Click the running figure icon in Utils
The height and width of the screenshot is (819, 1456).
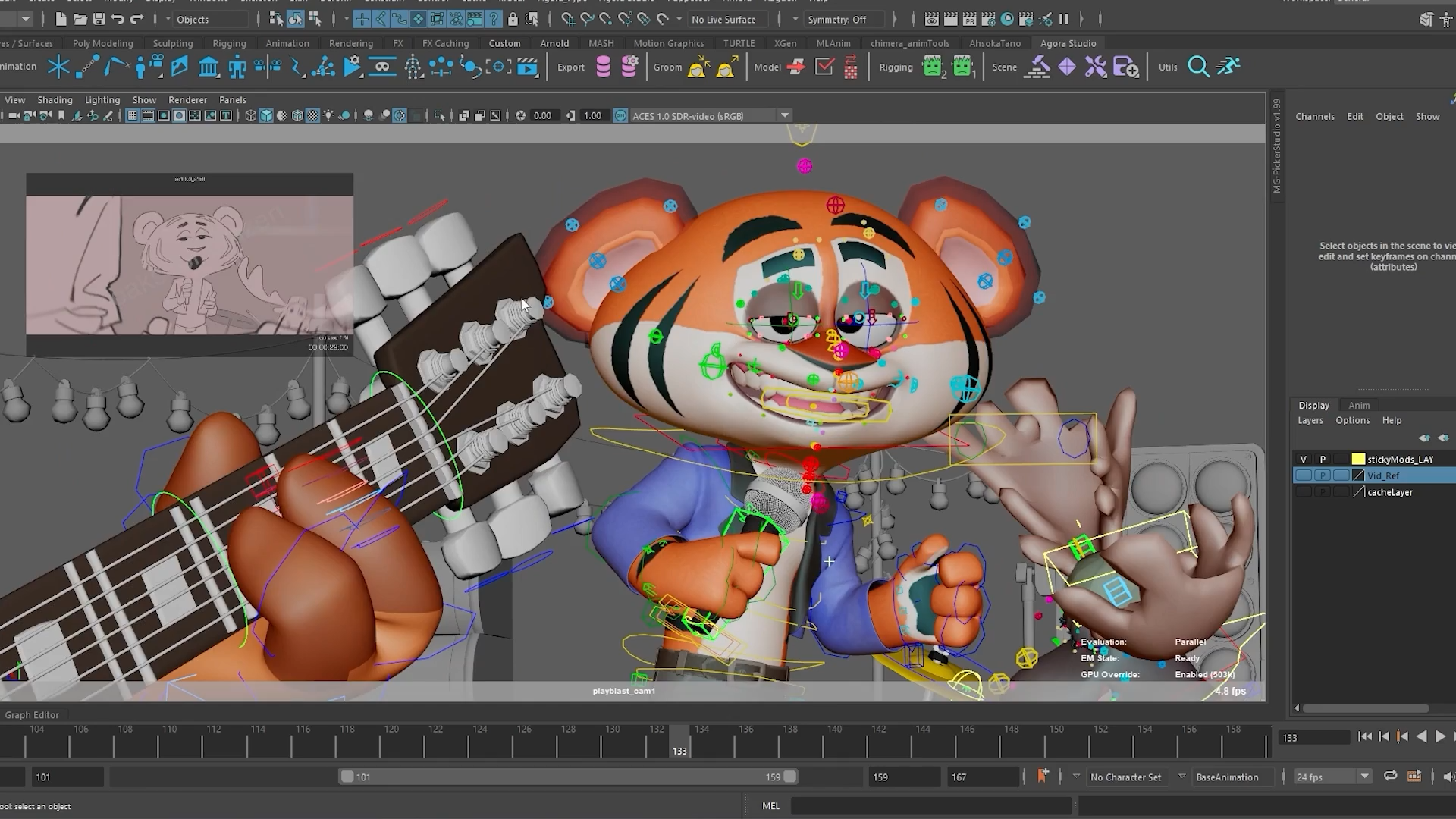click(x=1228, y=67)
